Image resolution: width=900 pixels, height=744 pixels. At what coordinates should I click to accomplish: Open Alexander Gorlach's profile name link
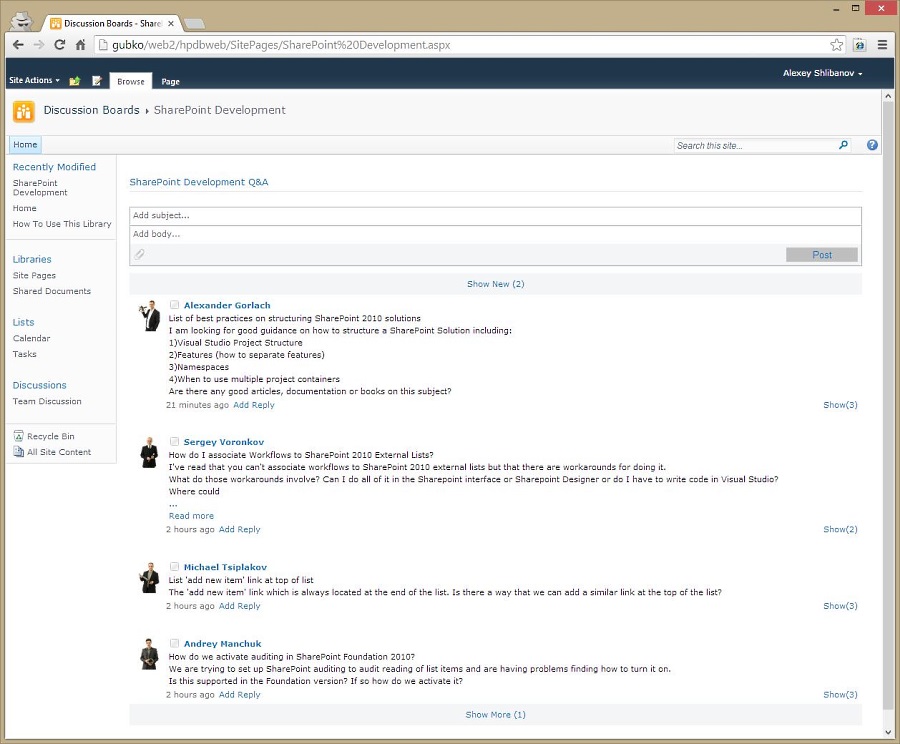pyautogui.click(x=227, y=305)
